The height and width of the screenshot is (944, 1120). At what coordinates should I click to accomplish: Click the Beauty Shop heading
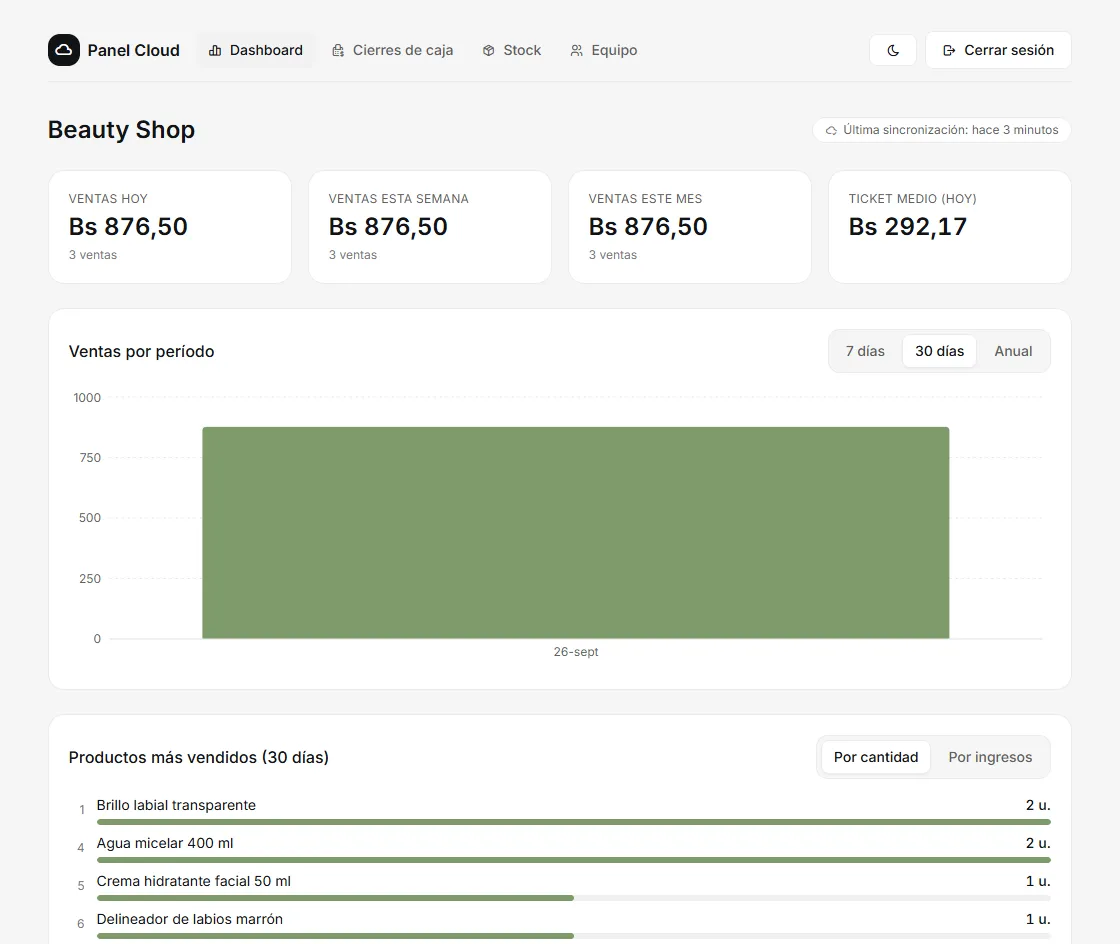coord(121,130)
